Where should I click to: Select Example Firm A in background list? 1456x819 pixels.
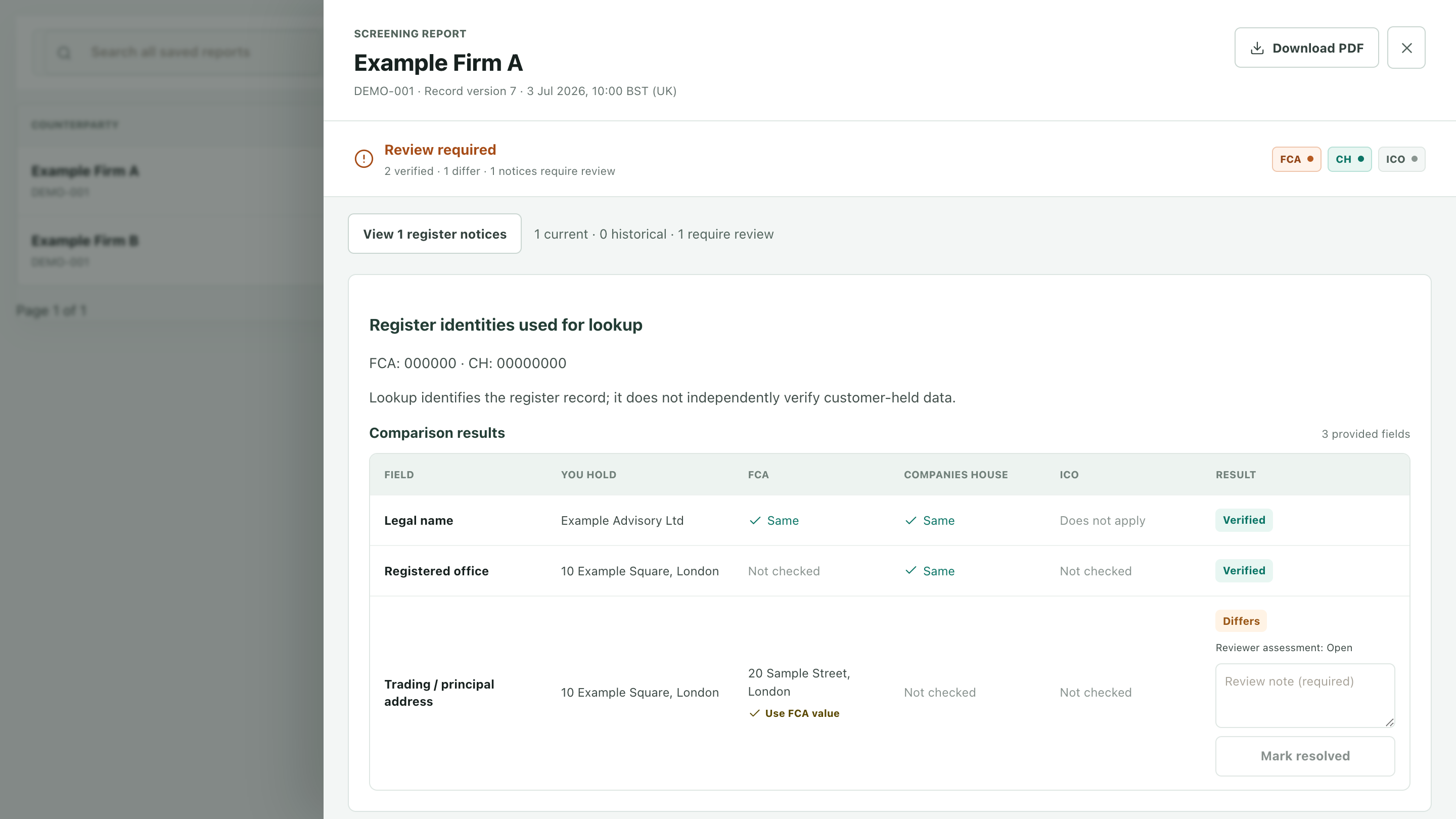point(85,171)
